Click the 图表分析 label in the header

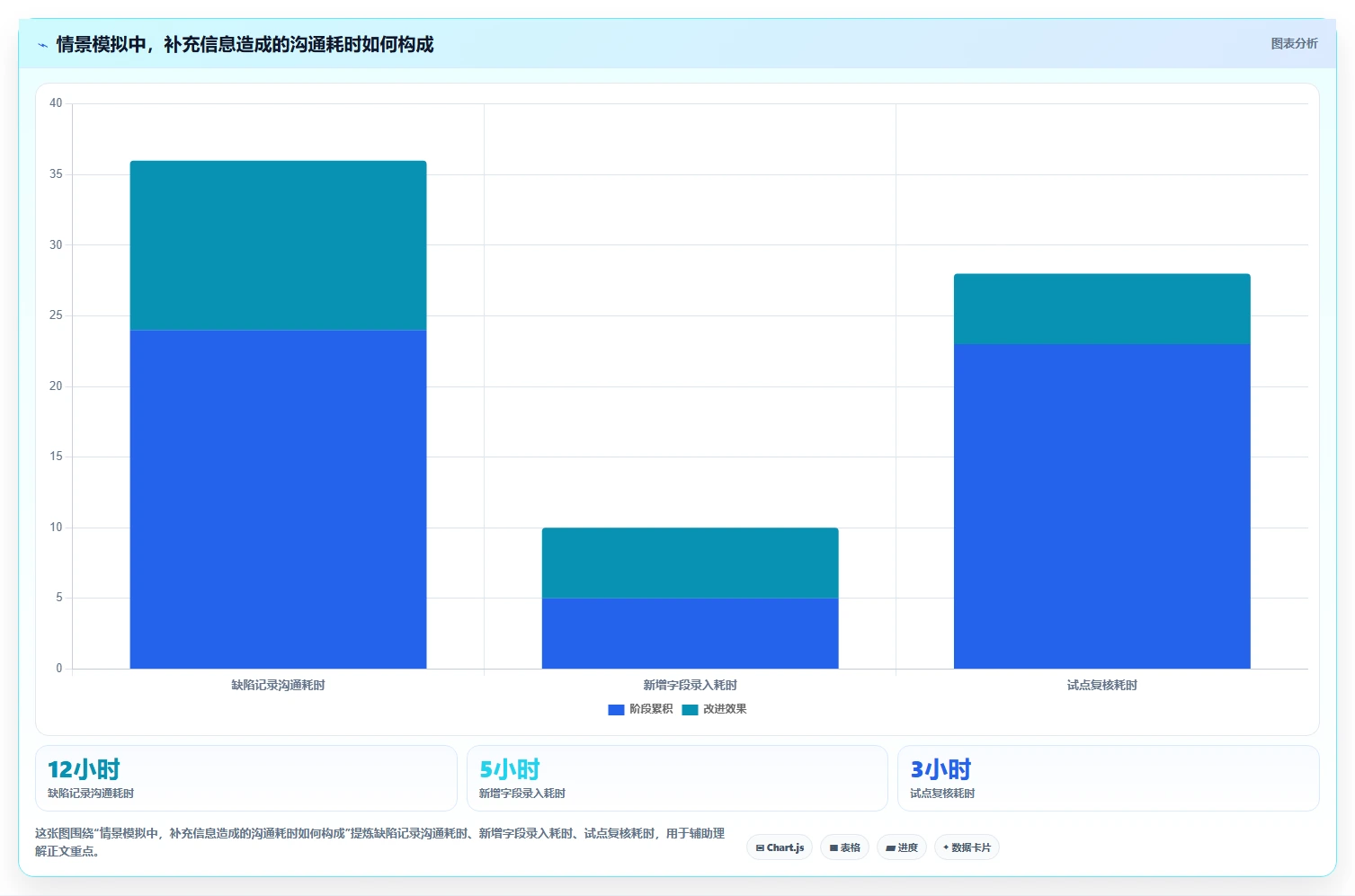[x=1294, y=43]
